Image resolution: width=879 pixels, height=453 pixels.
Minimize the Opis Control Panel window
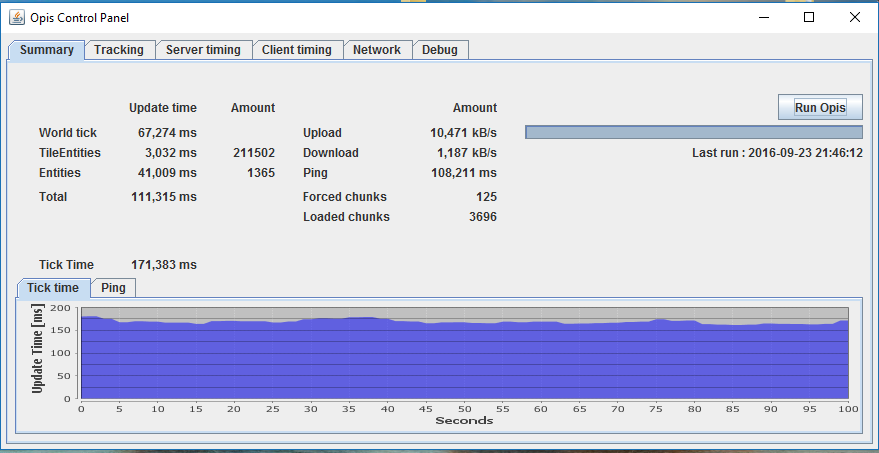(x=764, y=17)
